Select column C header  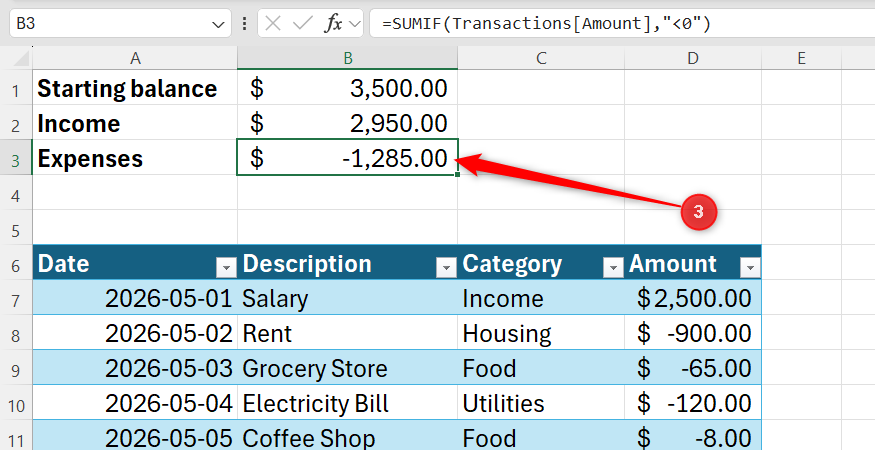point(541,58)
